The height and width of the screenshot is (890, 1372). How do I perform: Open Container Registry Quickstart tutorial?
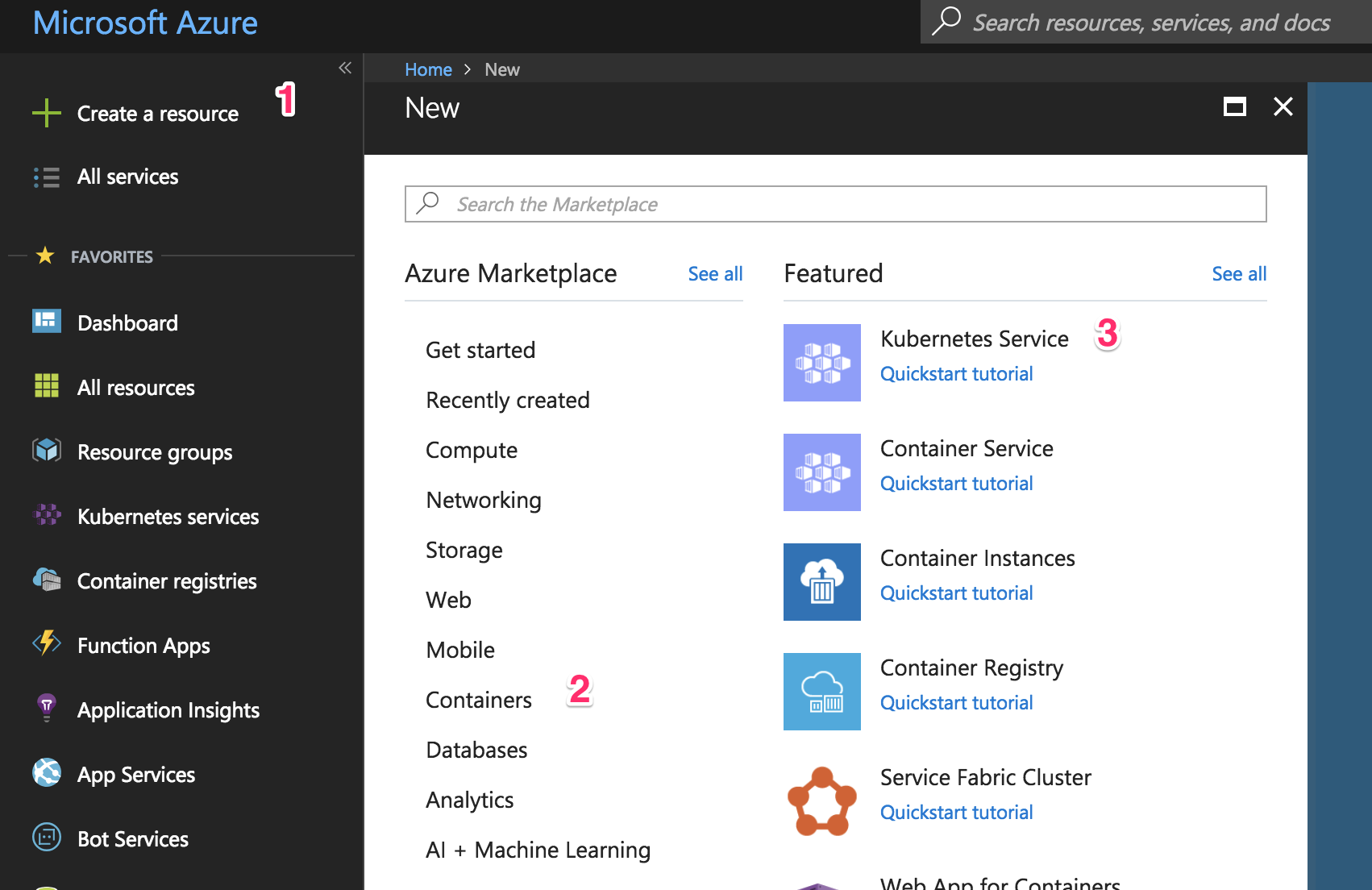(x=956, y=703)
